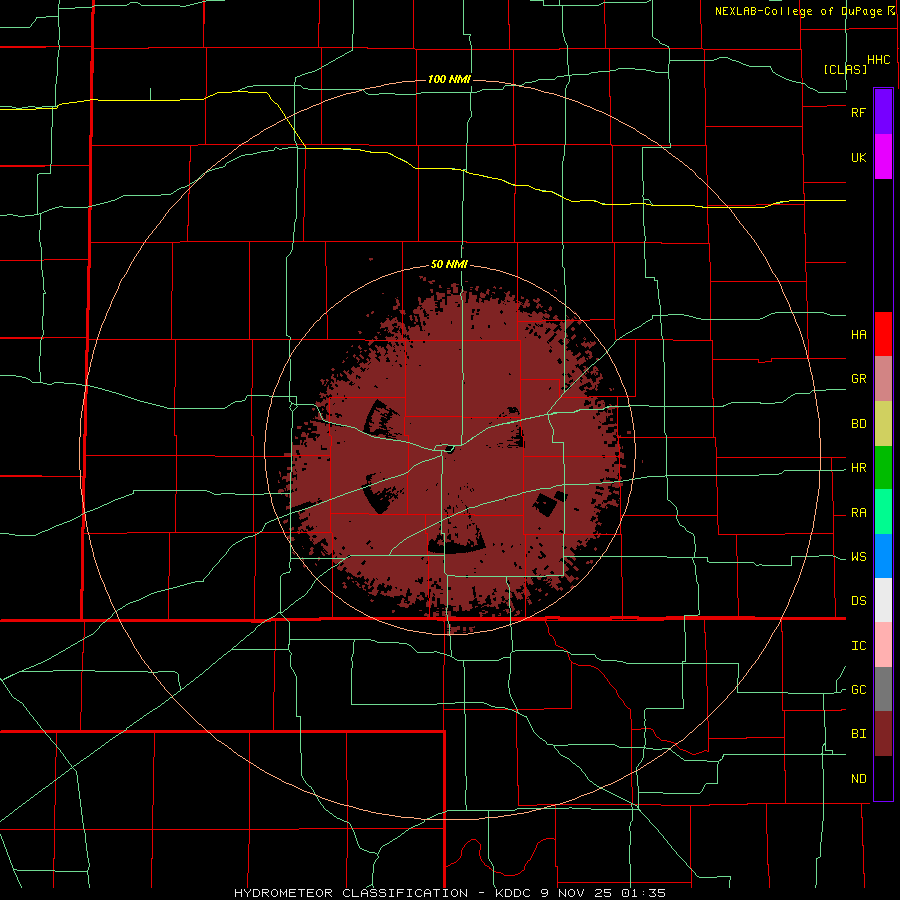Select the HA legend label

click(858, 335)
